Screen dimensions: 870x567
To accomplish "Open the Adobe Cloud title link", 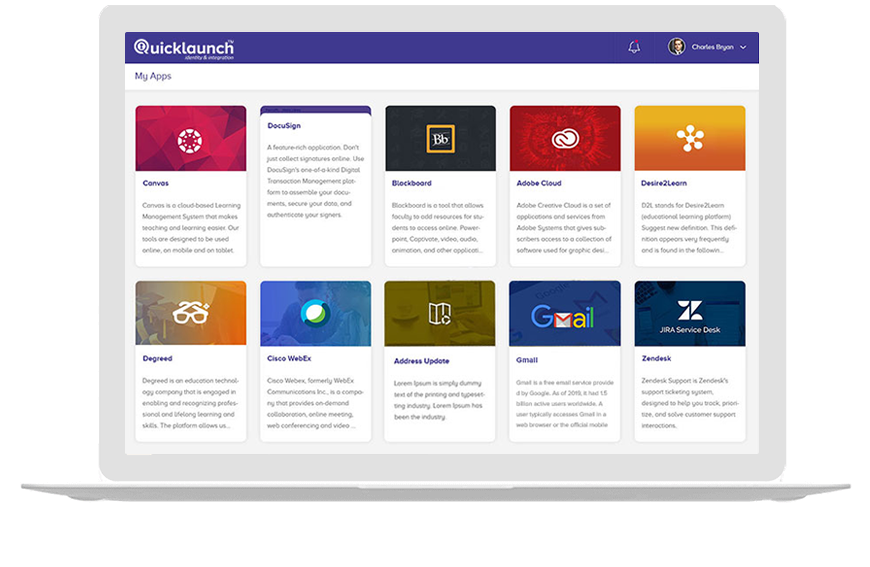I will click(x=539, y=183).
